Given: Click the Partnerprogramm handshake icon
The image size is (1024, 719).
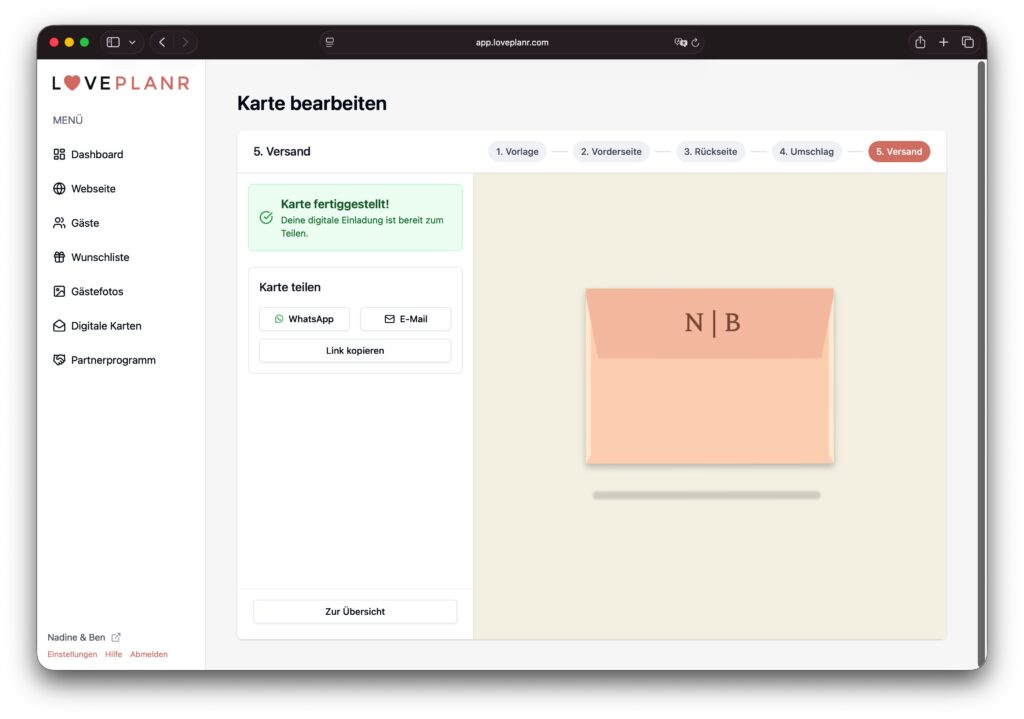Looking at the screenshot, I should [59, 360].
